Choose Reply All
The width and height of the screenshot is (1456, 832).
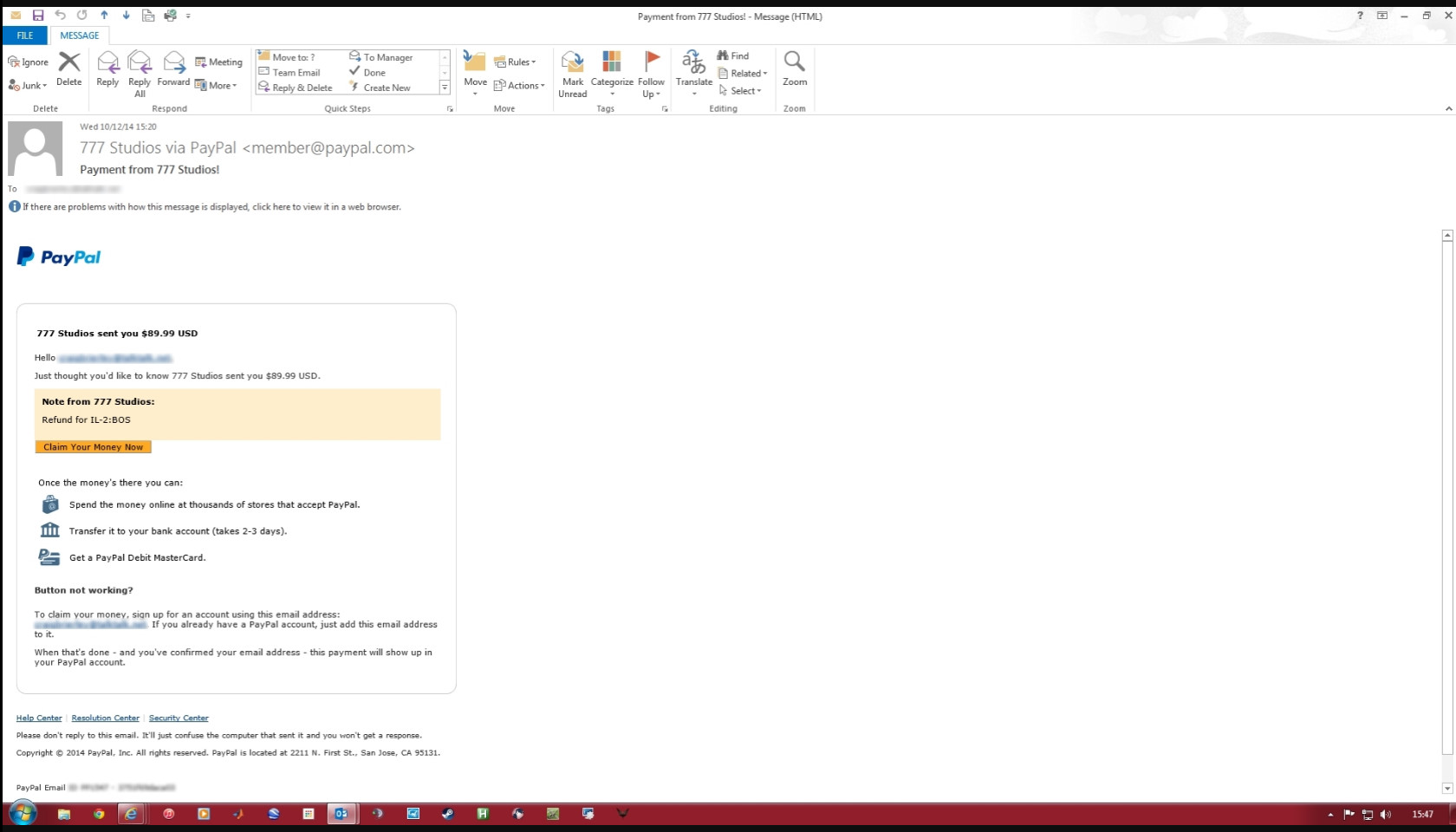140,74
